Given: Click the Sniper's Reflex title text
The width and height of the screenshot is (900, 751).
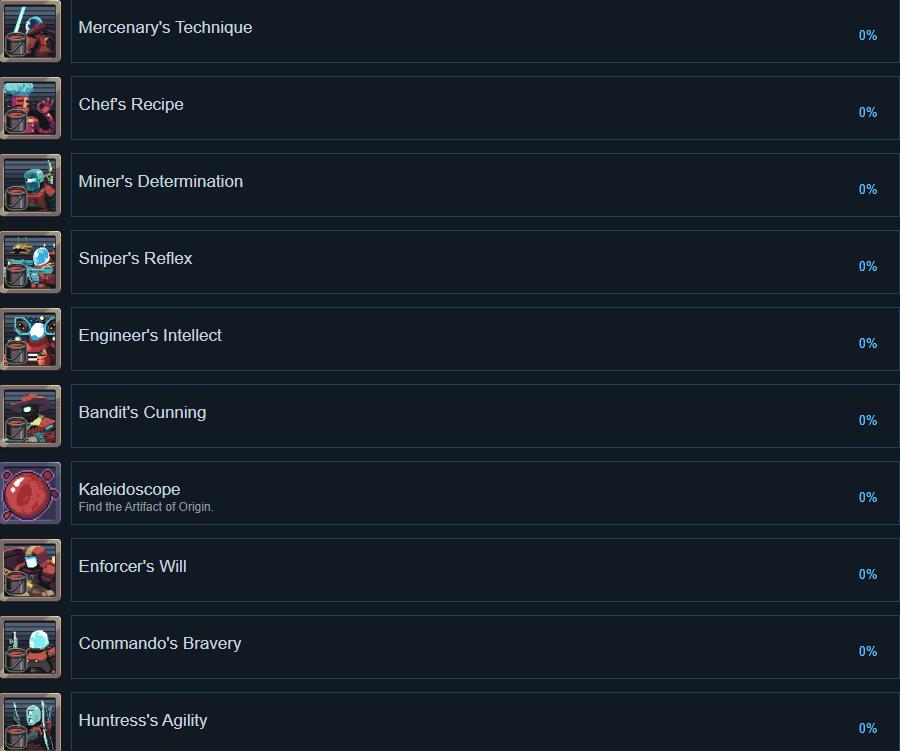Looking at the screenshot, I should coord(135,259).
